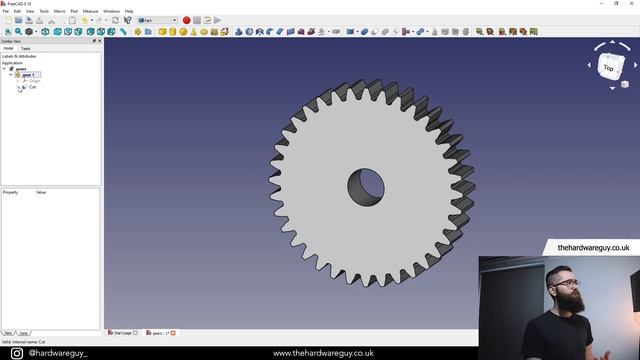
Task: Open the File menu
Action: click(6, 11)
